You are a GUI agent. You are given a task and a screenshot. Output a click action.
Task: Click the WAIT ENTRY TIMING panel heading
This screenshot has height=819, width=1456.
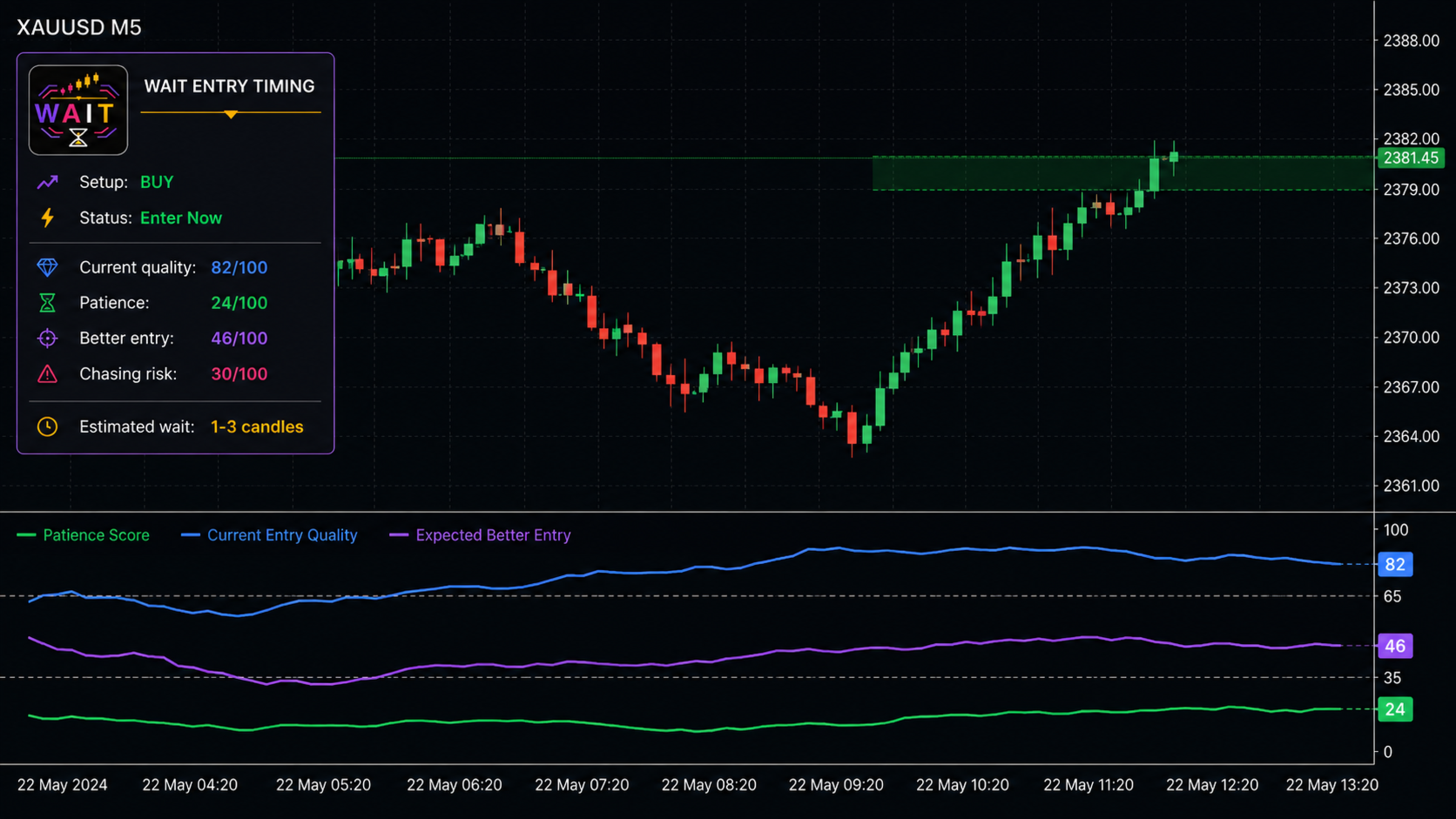[x=230, y=86]
